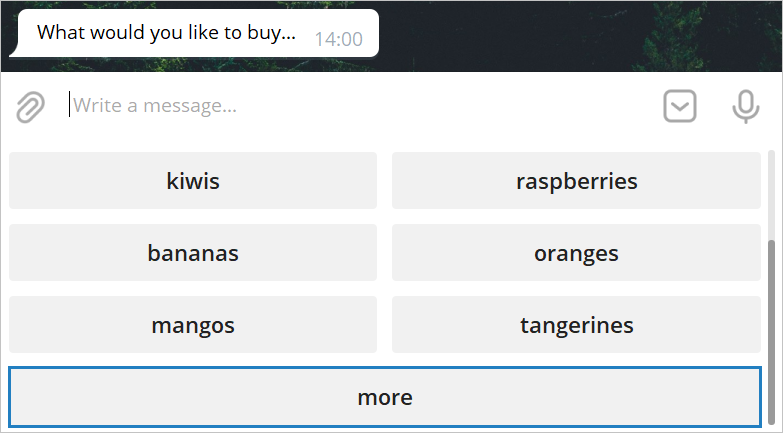783x433 pixels.
Task: Click the Write a message field
Action: [350, 106]
